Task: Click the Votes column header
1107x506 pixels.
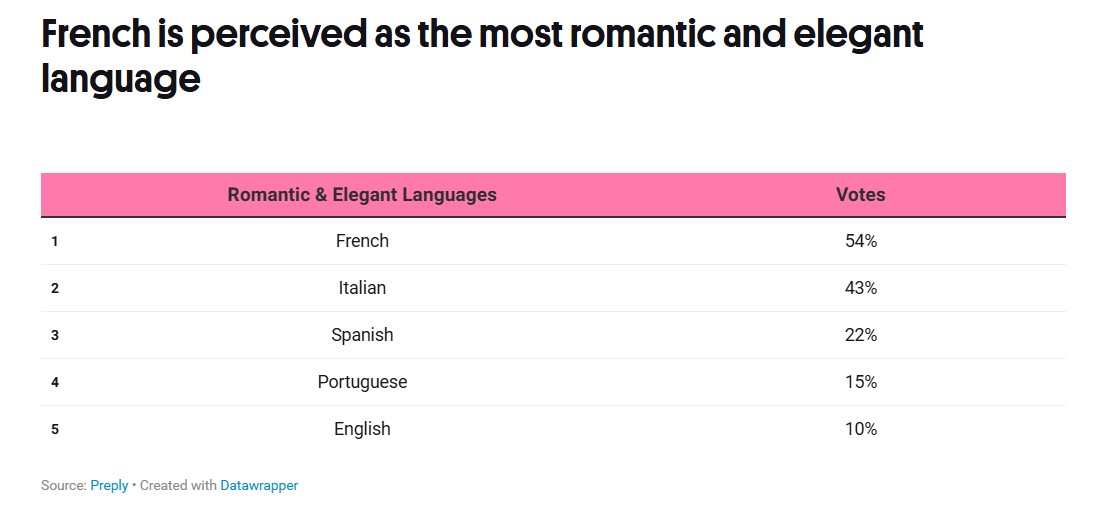Action: [x=860, y=195]
